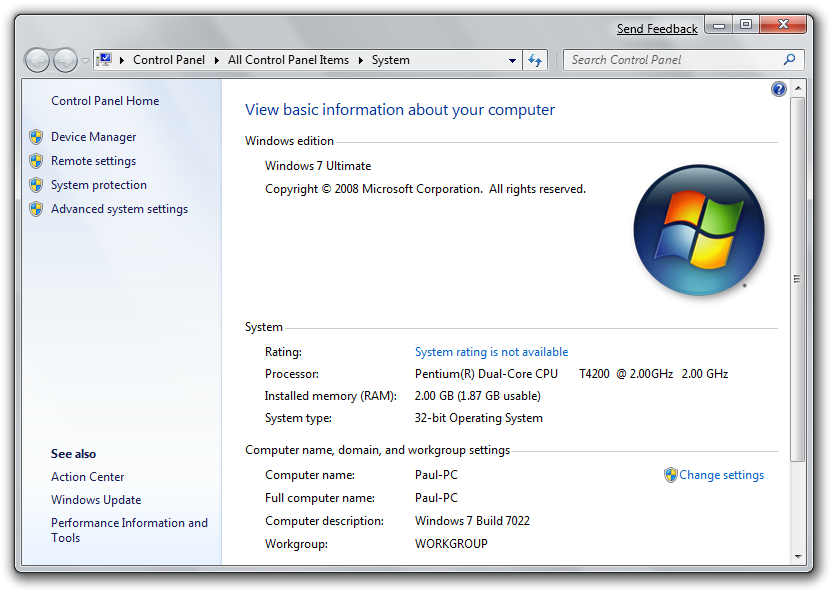Screen dimensions: 832x591
Task: Click System rating is not available link
Action: point(491,352)
